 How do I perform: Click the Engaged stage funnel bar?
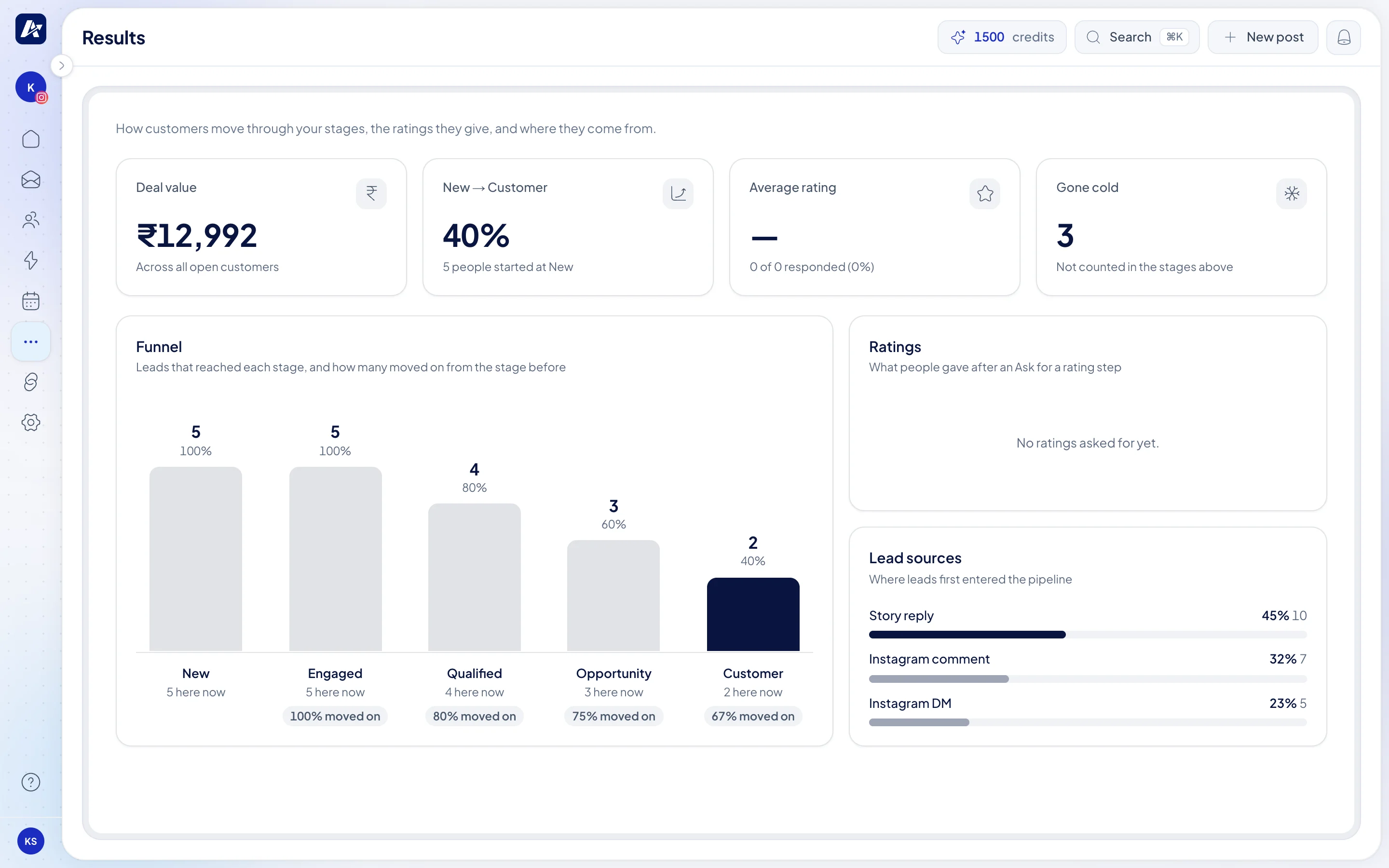[335, 558]
